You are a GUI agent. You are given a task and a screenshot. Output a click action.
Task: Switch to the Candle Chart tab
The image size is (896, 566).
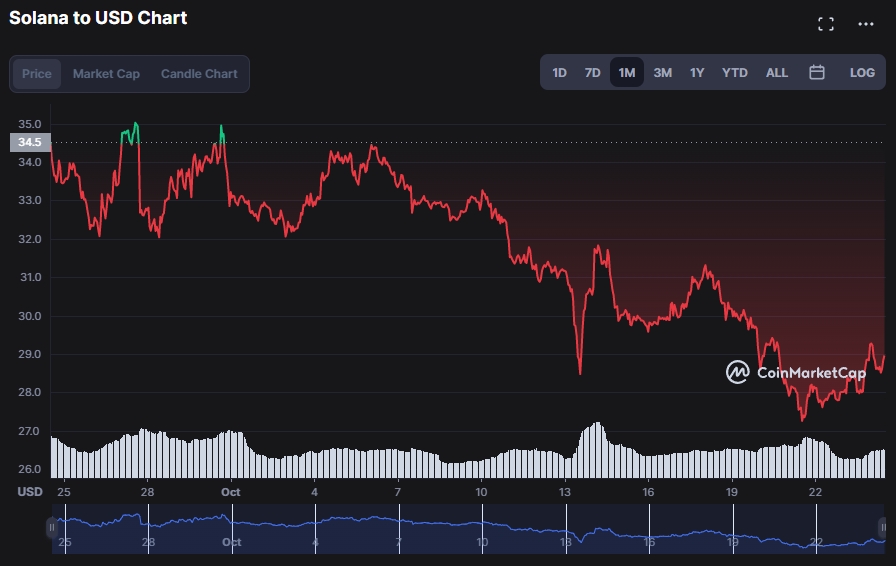[199, 74]
